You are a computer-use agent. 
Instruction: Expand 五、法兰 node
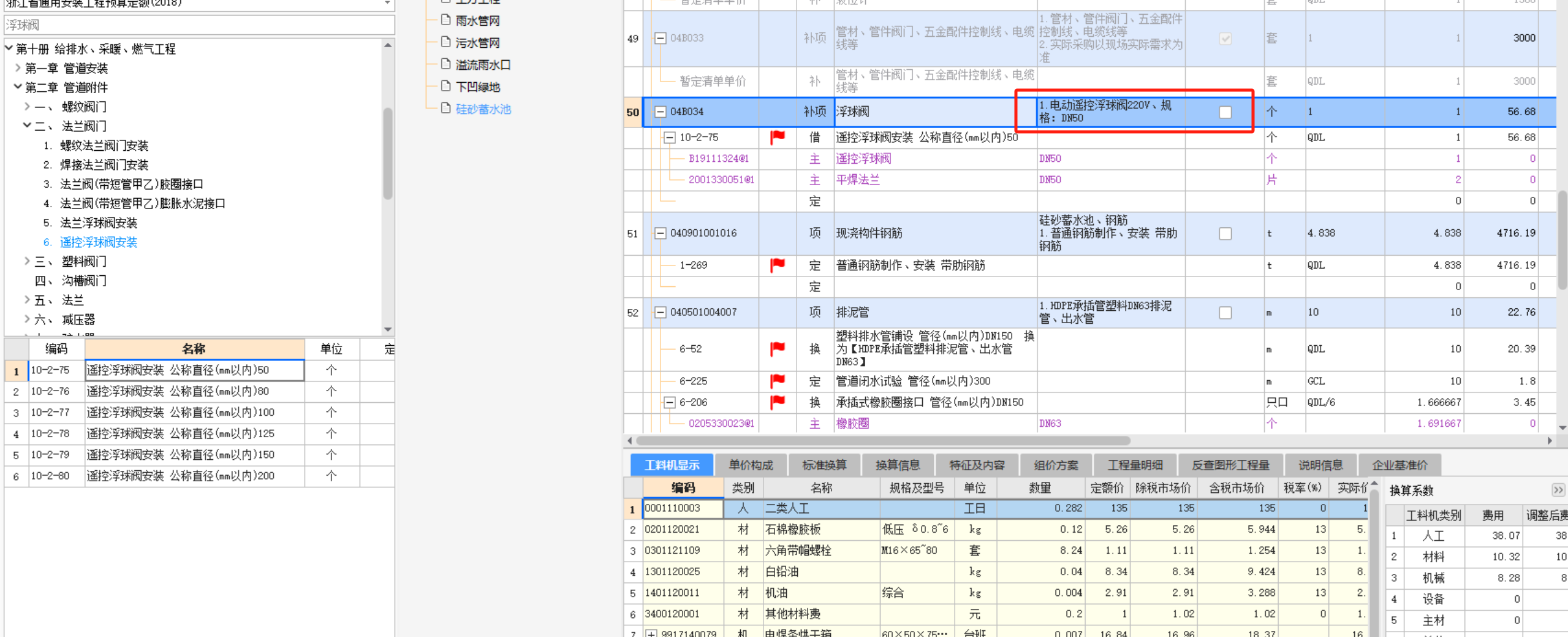click(27, 299)
